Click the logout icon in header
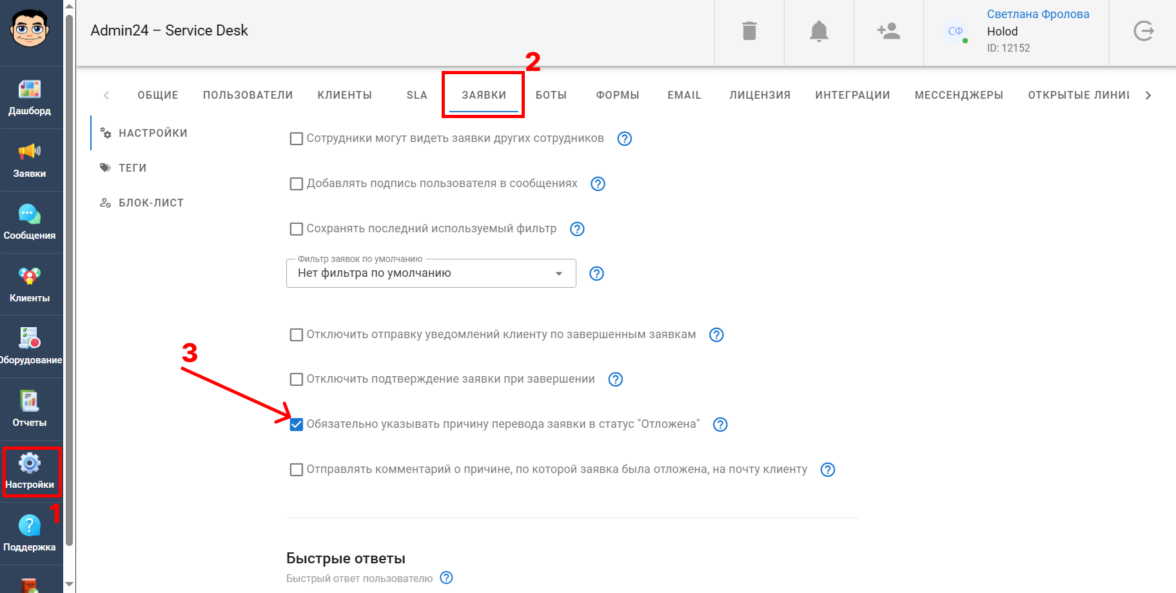The image size is (1176, 593). point(1143,31)
